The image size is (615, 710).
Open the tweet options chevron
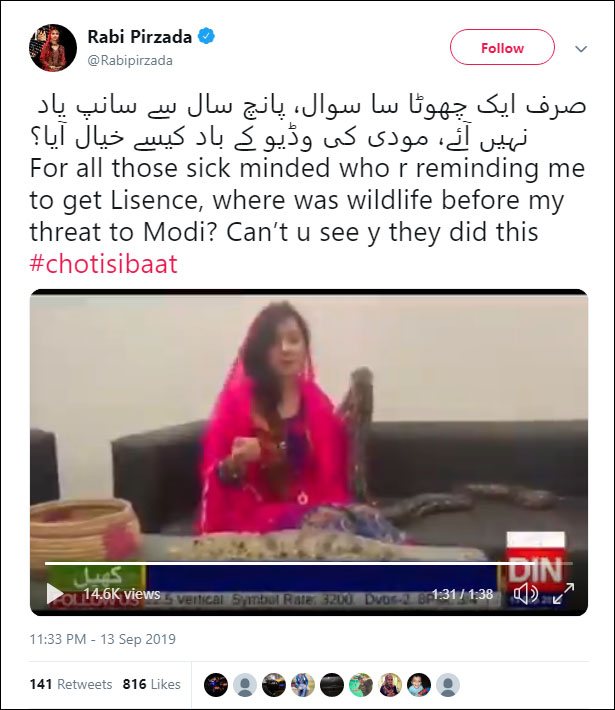coord(581,48)
